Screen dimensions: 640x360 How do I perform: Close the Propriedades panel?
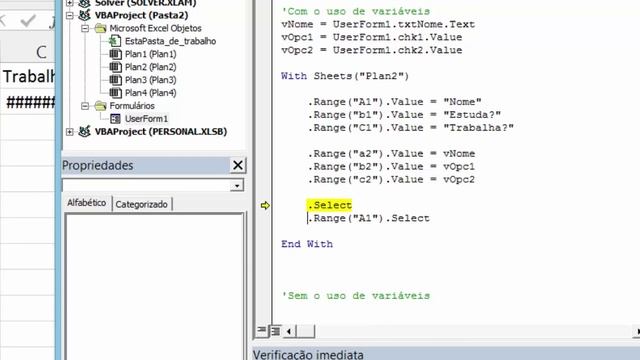tap(238, 165)
